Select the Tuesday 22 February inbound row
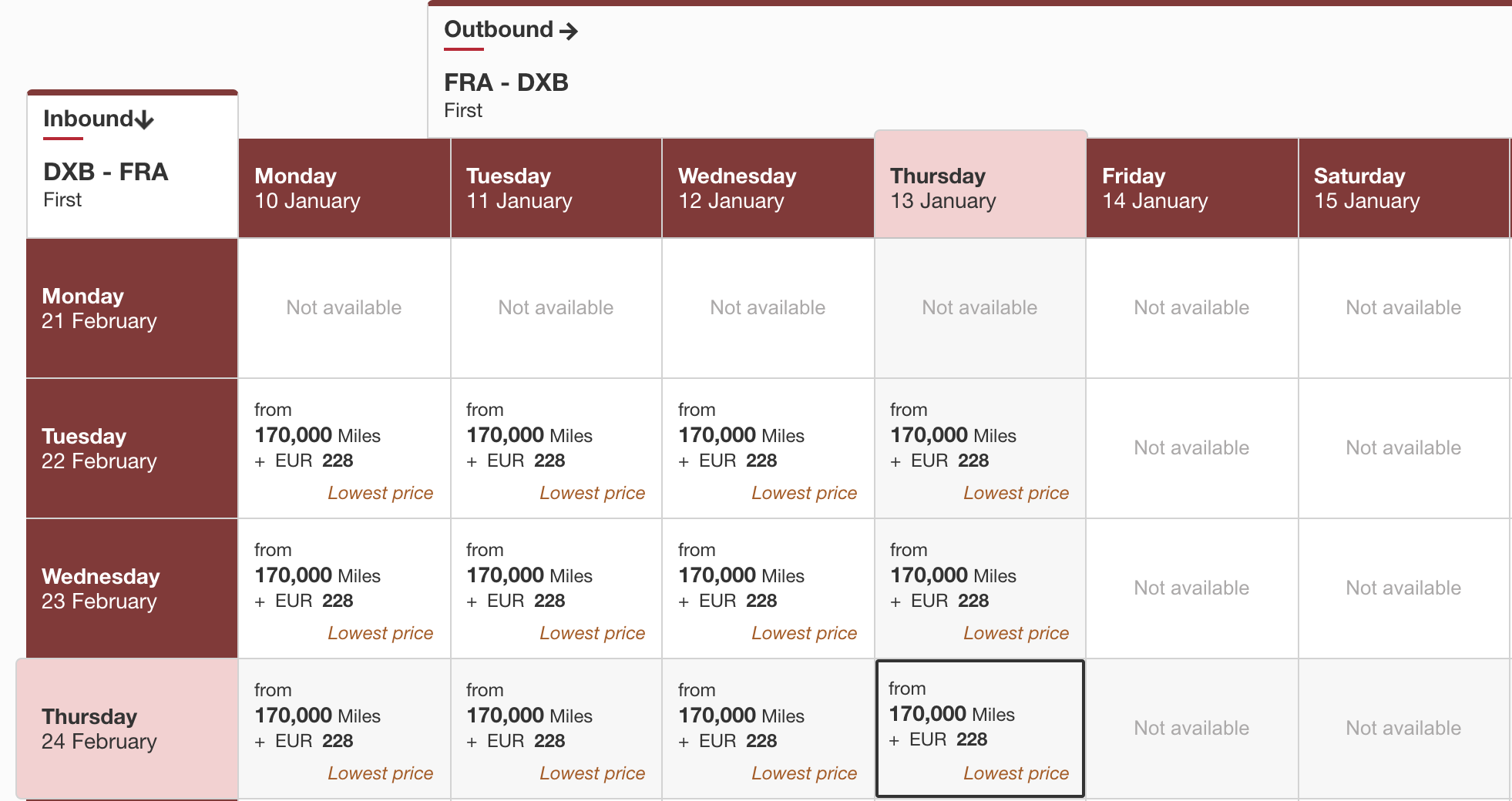1512x801 pixels. pyautogui.click(x=132, y=448)
